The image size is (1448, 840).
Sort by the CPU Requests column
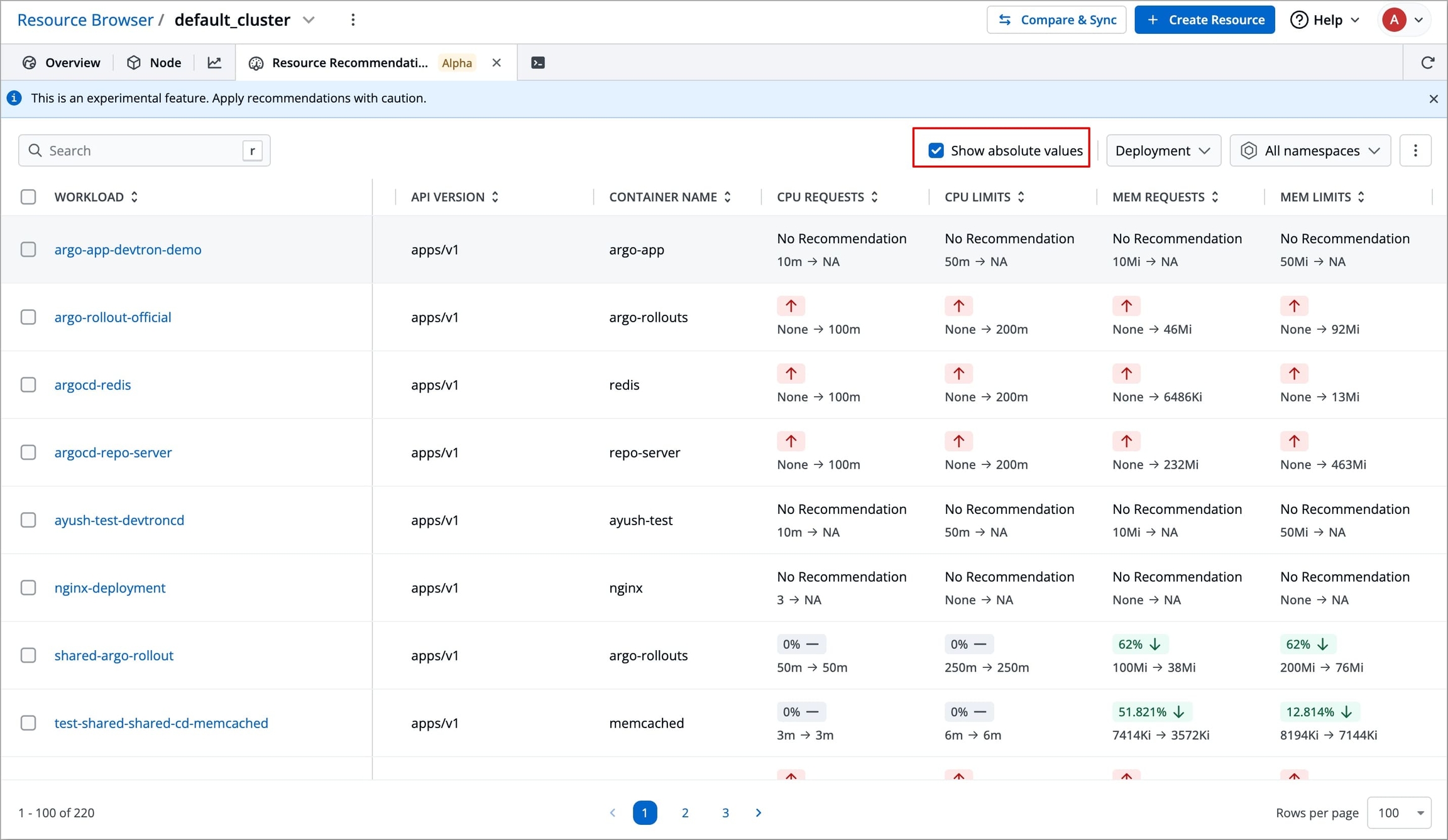[x=874, y=197]
